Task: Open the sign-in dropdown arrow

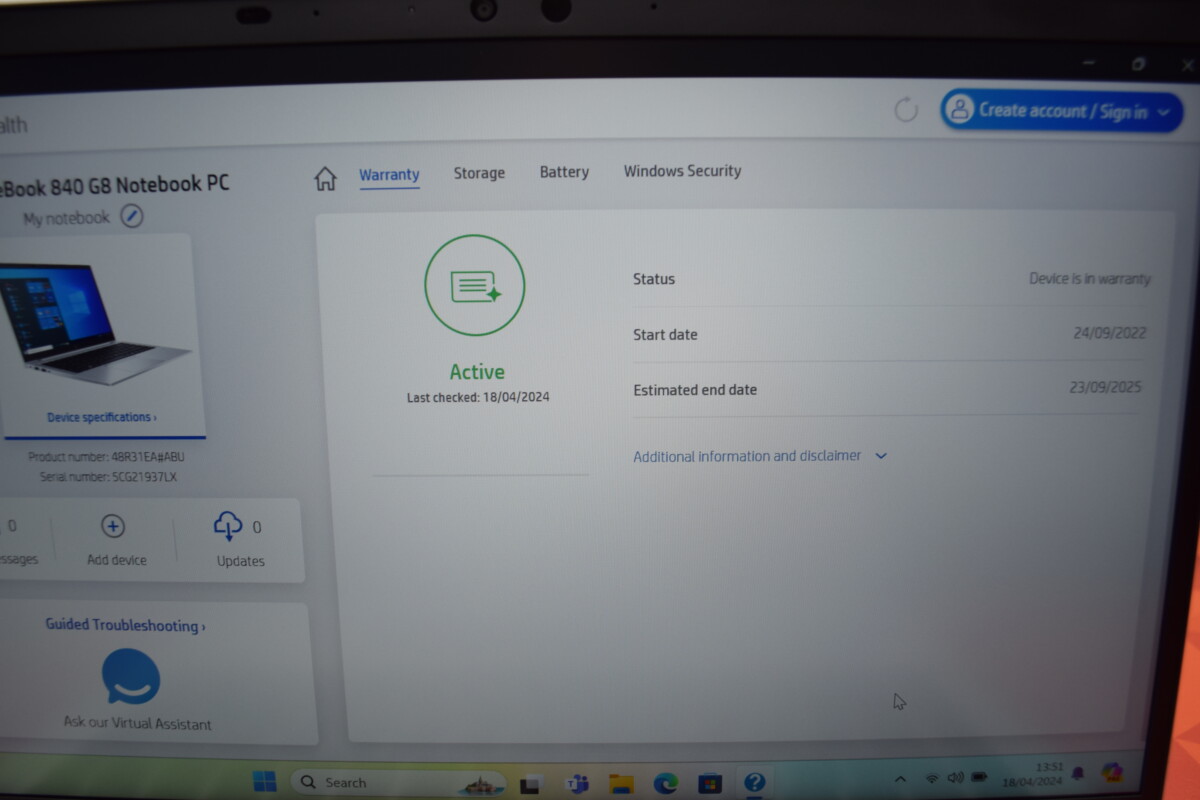Action: (x=1163, y=113)
